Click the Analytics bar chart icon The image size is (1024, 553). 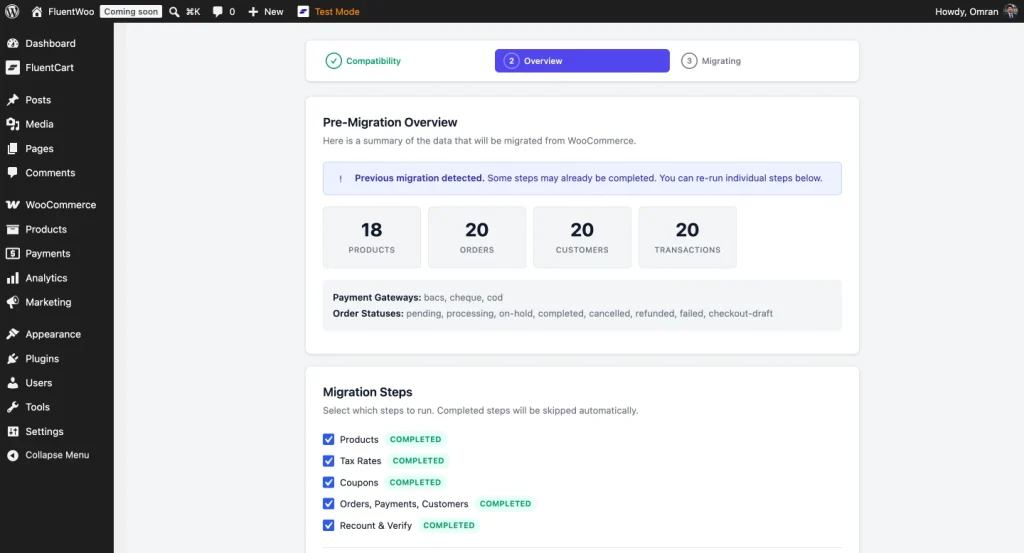(x=12, y=278)
